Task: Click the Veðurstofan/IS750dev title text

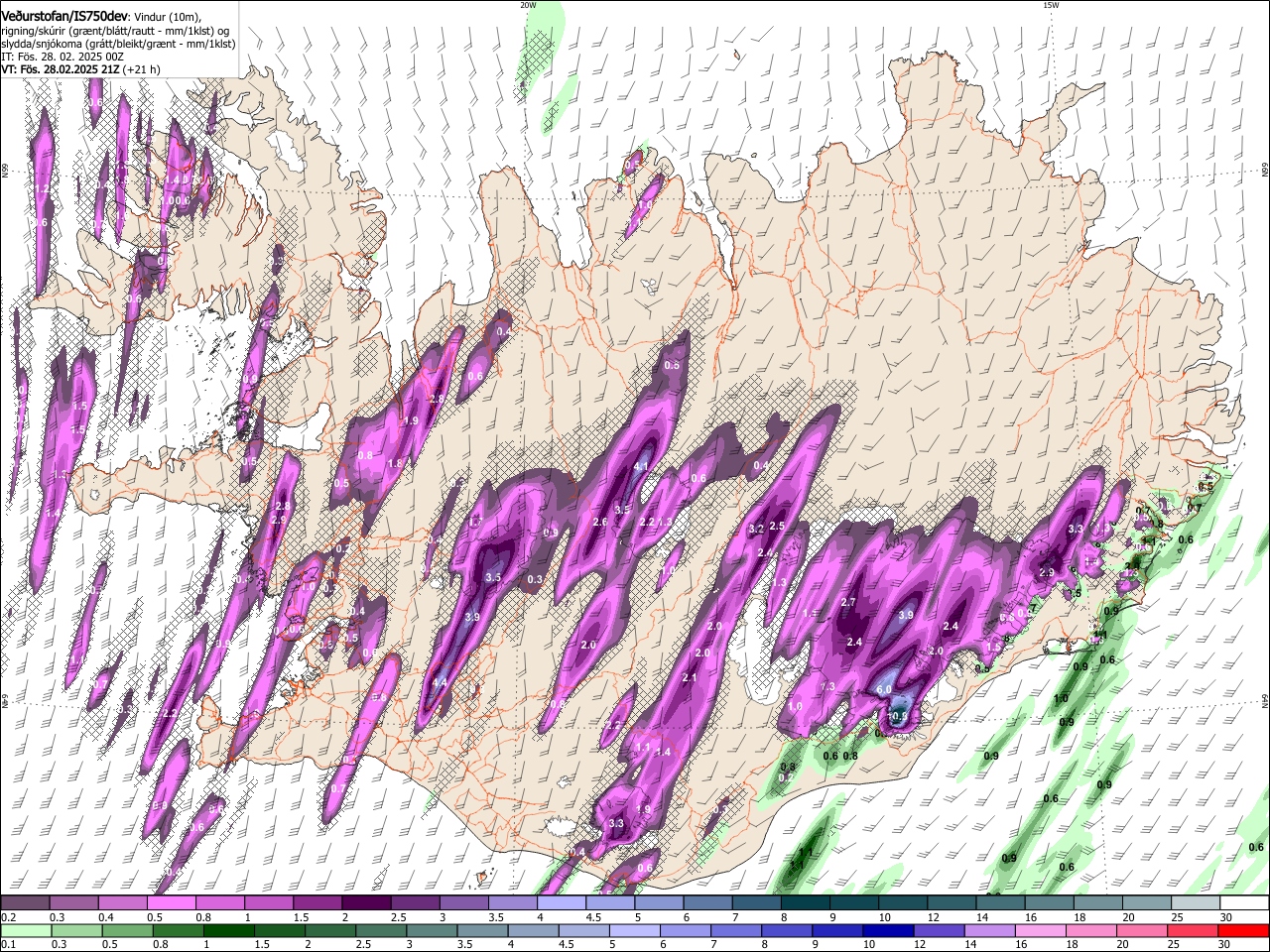Action: coord(64,15)
